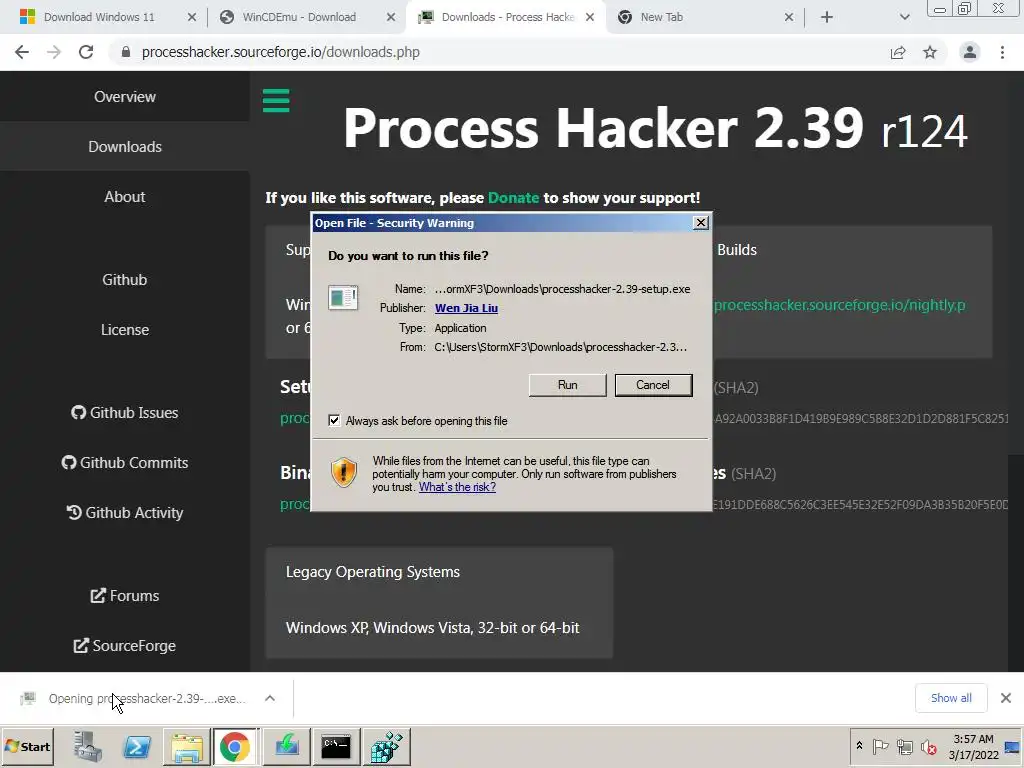Go back with the browser back arrow
This screenshot has height=768, width=1024.
(22, 52)
